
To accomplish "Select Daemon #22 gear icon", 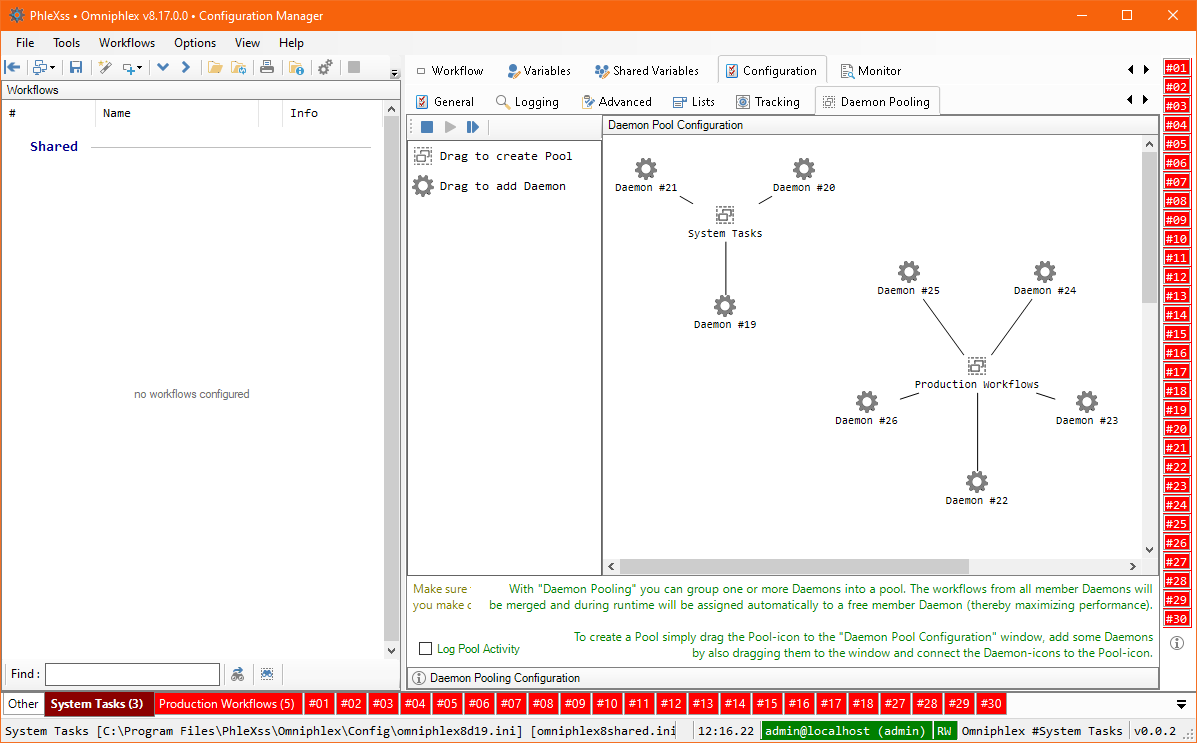I will tap(977, 482).
